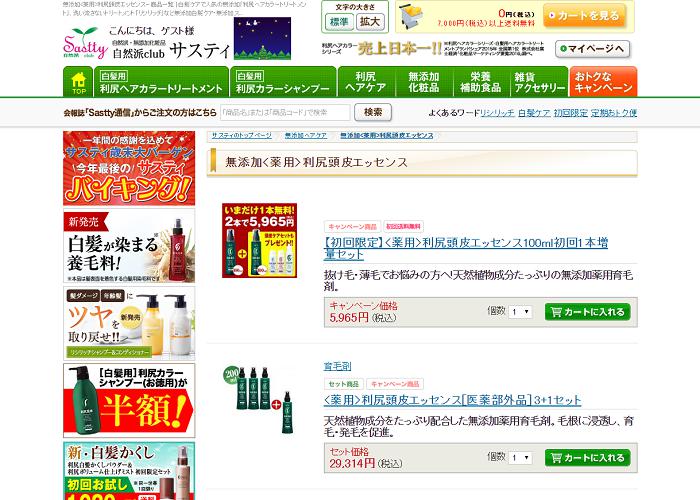Open 【初回限定】利尻頭皮エッセンス100ml product link
The width and height of the screenshot is (700, 500).
(466, 248)
